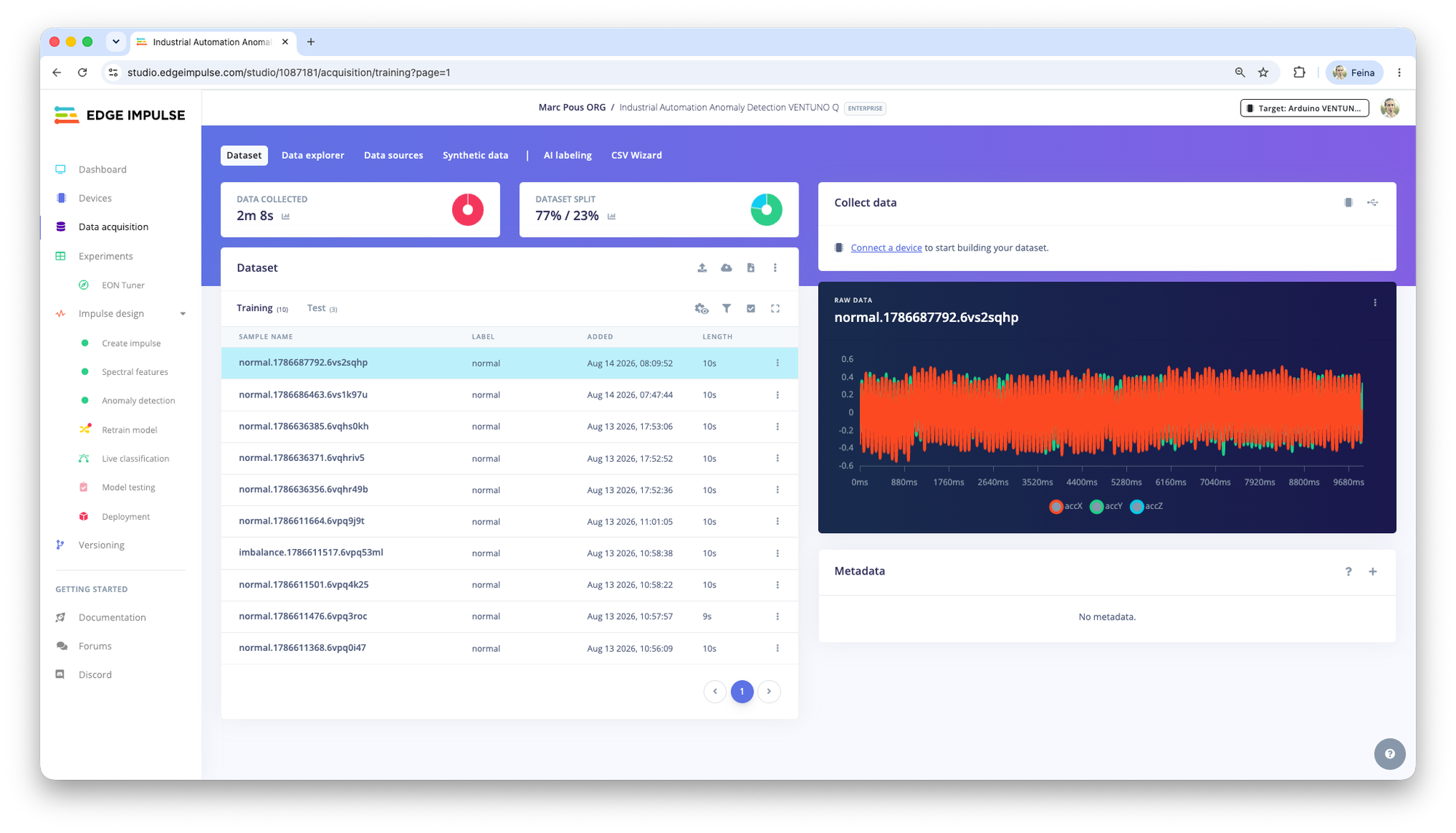
Task: Select sample normal.1786636385.6vqhs0kh
Action: tap(304, 427)
